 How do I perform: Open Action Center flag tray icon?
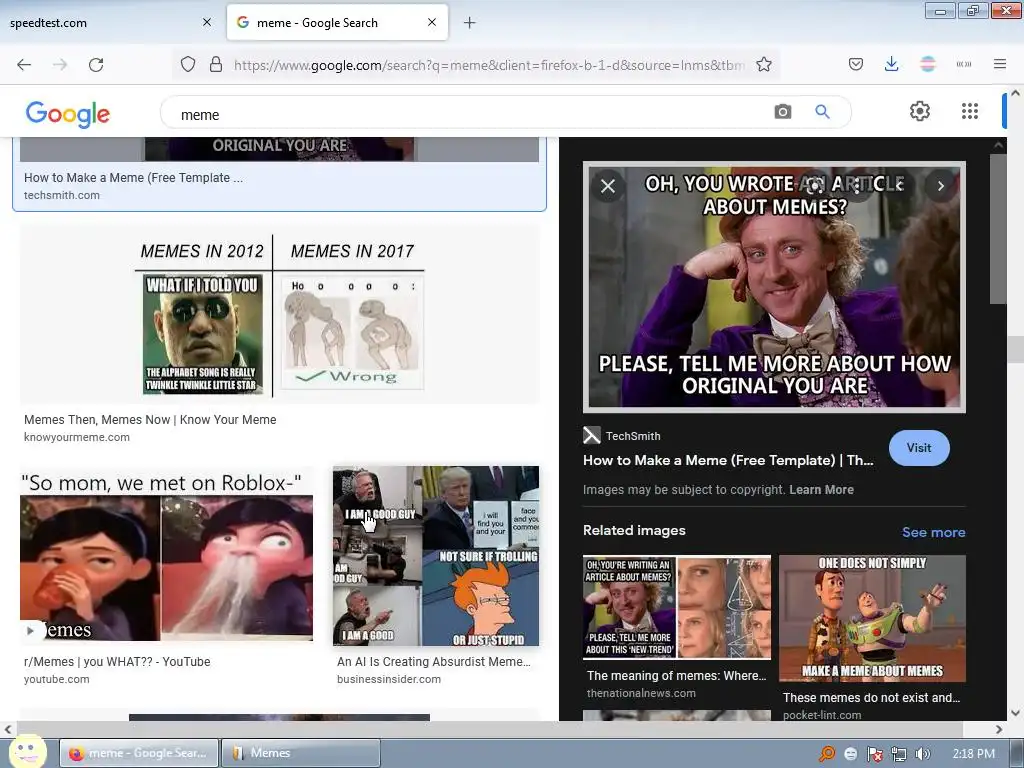874,754
